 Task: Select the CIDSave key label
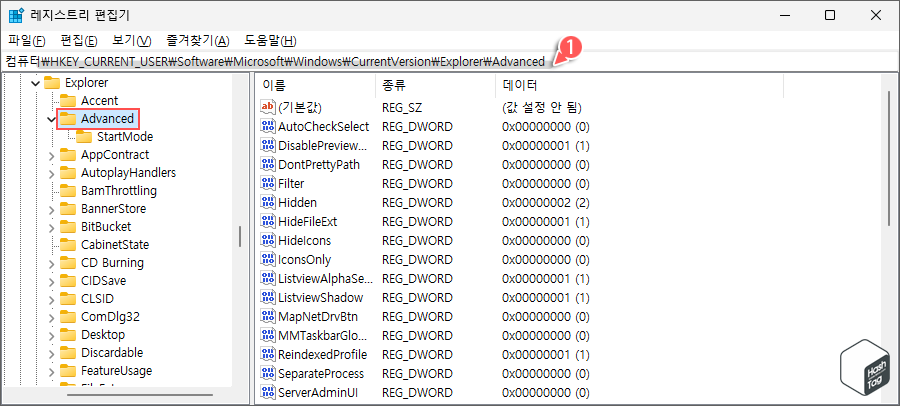point(103,281)
